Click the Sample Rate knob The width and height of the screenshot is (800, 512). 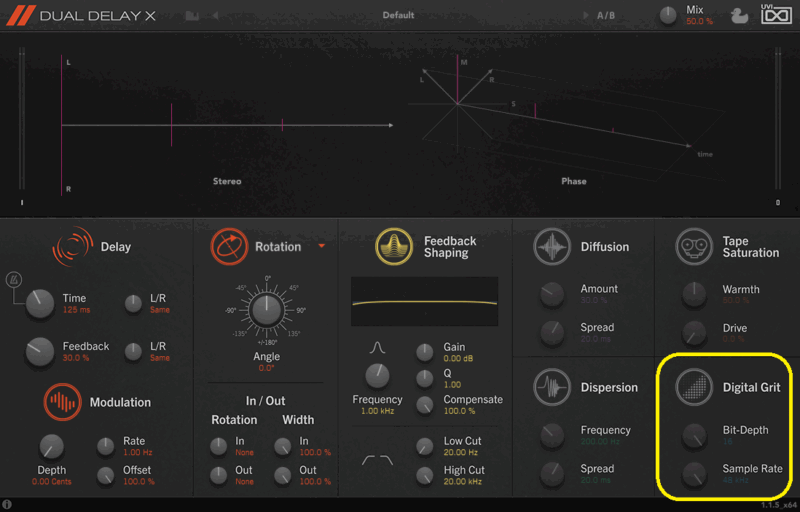[694, 474]
